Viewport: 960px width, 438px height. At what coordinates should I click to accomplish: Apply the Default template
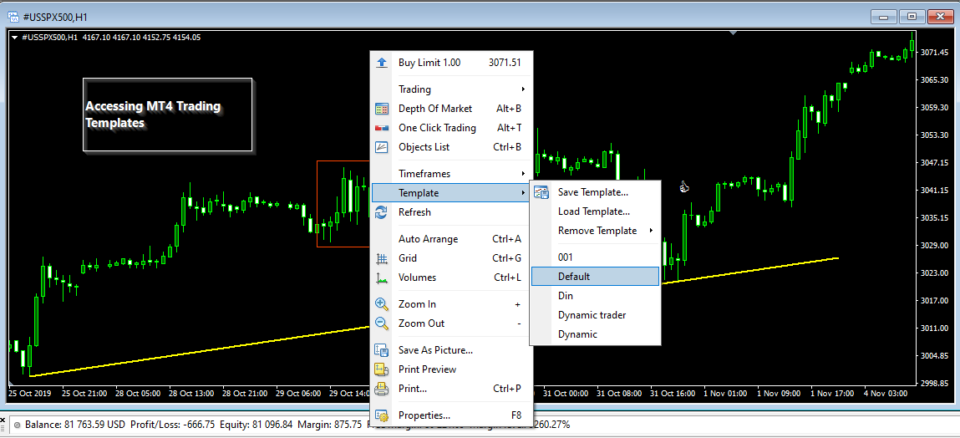(595, 276)
